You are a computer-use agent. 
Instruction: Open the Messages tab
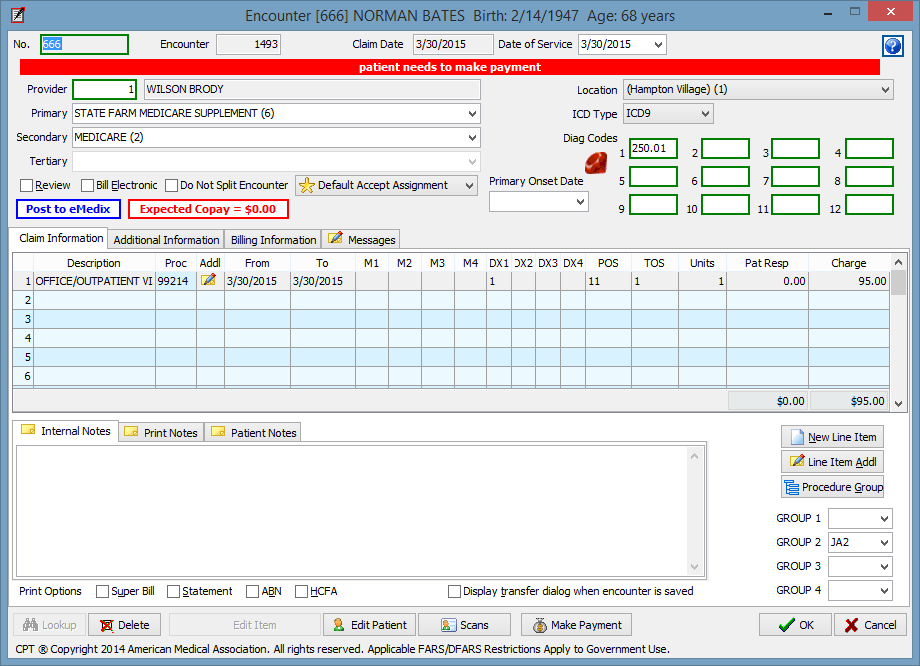point(361,240)
